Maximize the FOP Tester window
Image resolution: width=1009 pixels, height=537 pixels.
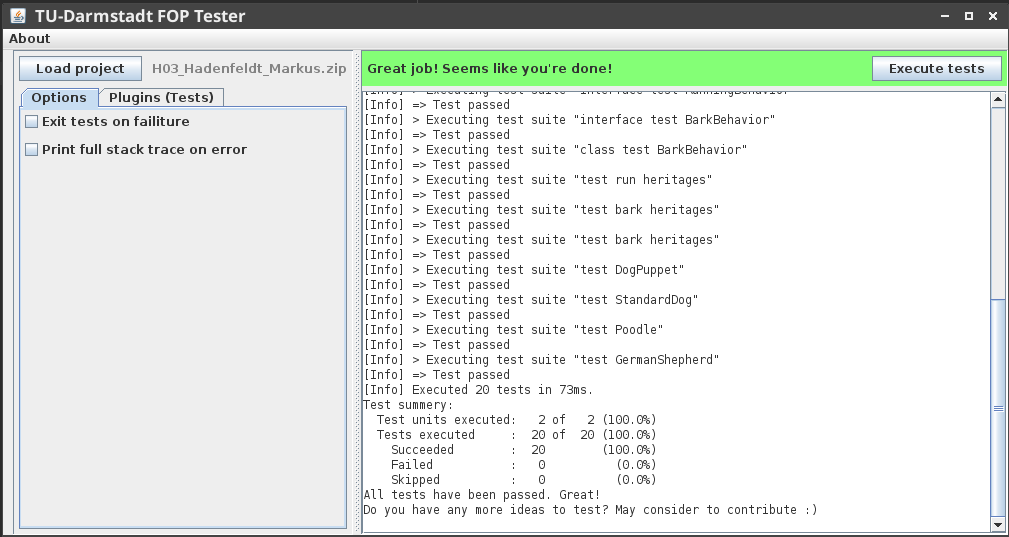(968, 16)
